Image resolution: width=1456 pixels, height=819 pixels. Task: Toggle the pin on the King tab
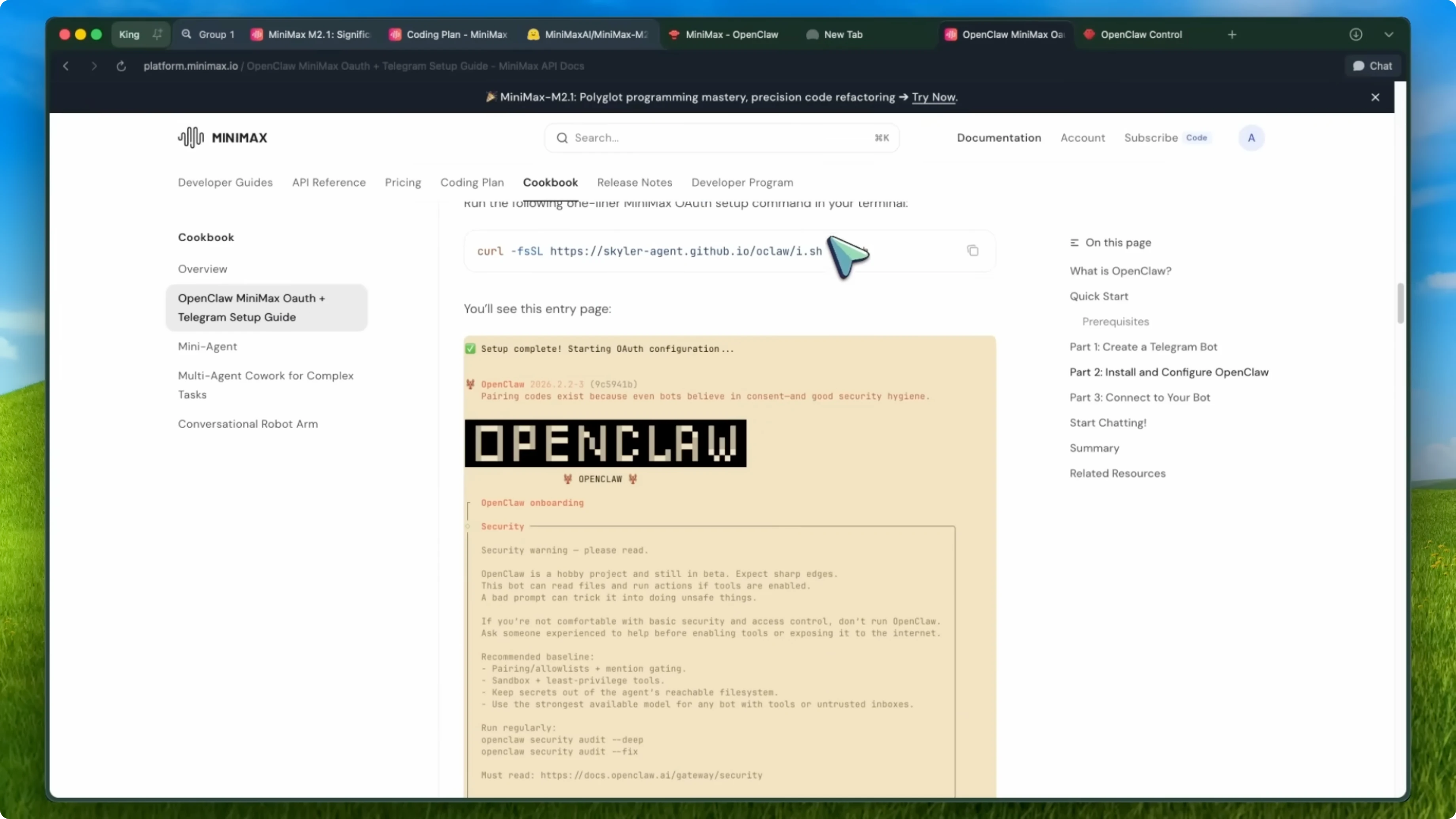pos(157,34)
